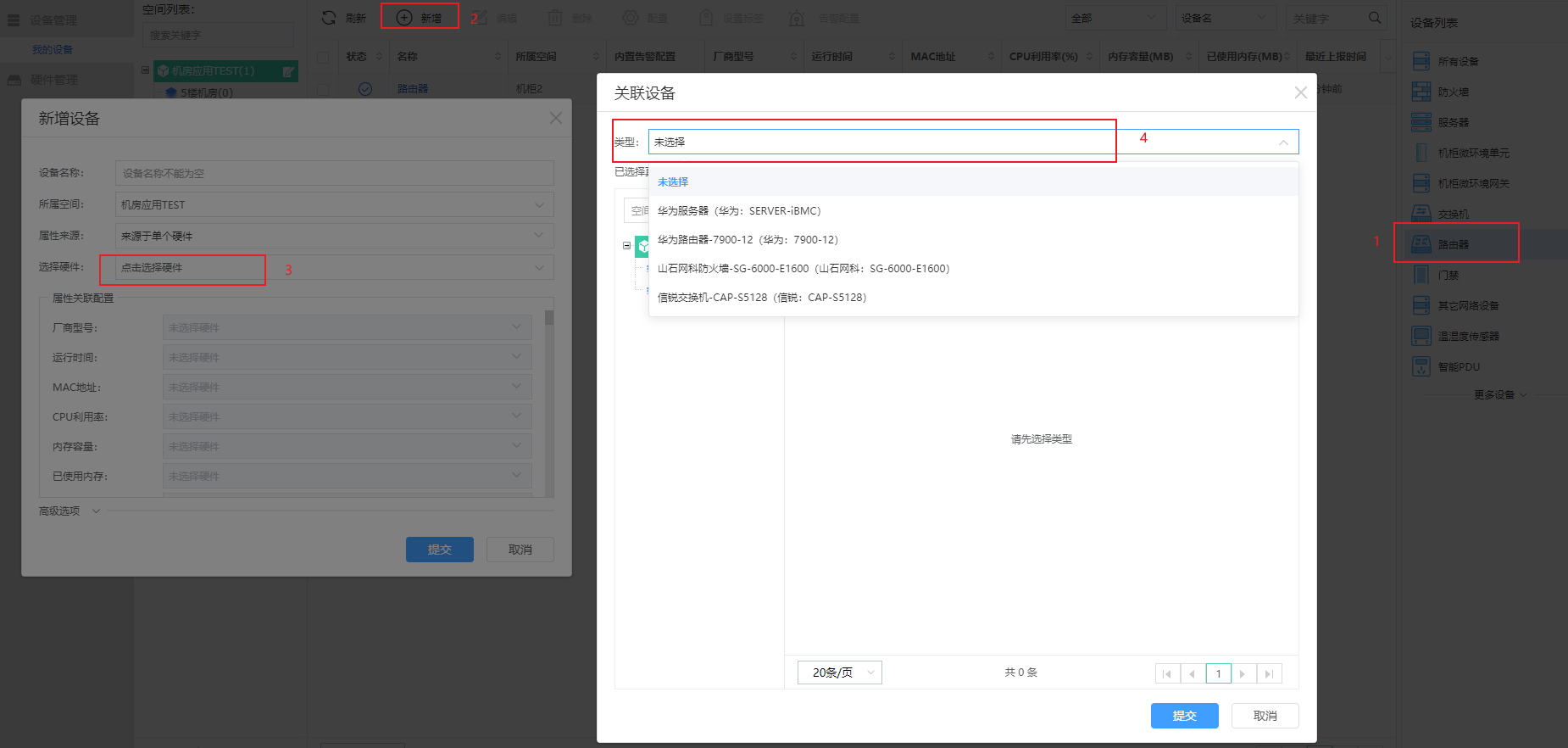Collapse the tree node in 关联设备 dialog
This screenshot has height=748, width=1568.
coord(627,246)
